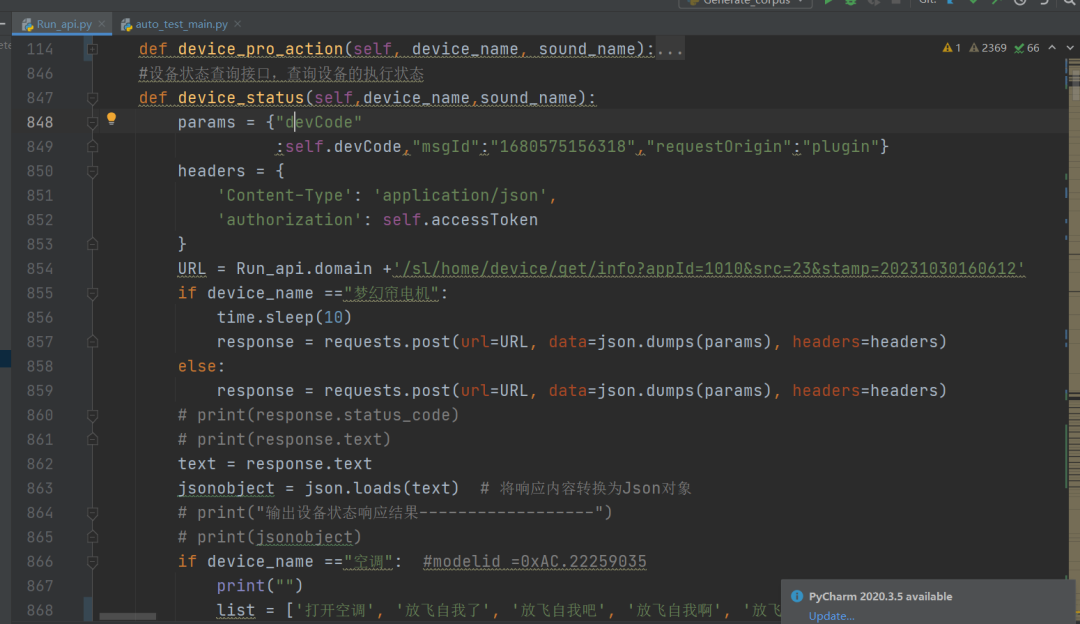
Task: Switch to the Run_api.py tab
Action: pos(63,24)
